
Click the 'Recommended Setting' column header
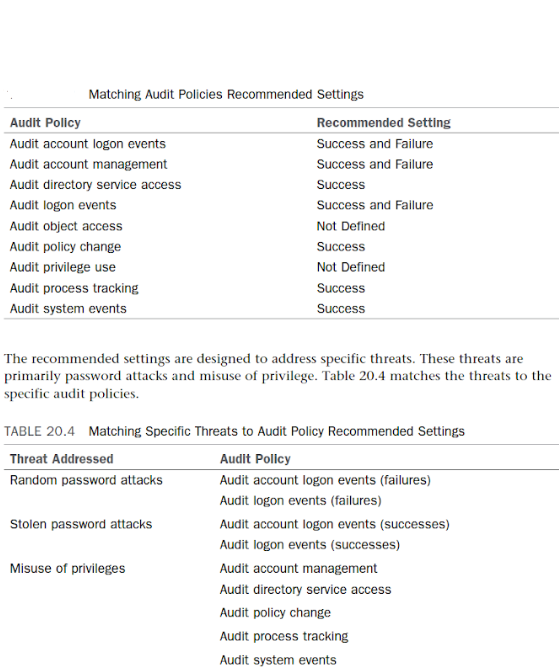coord(384,123)
